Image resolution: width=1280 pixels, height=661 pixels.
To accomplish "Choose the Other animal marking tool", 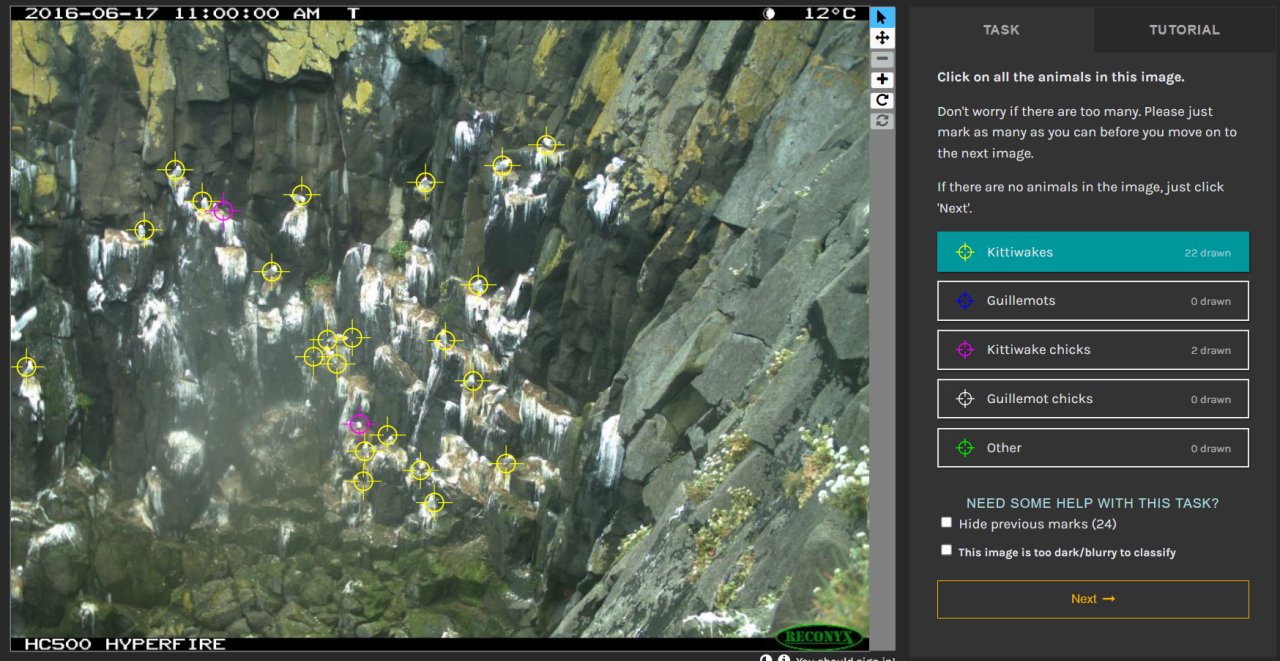I will (x=1093, y=448).
